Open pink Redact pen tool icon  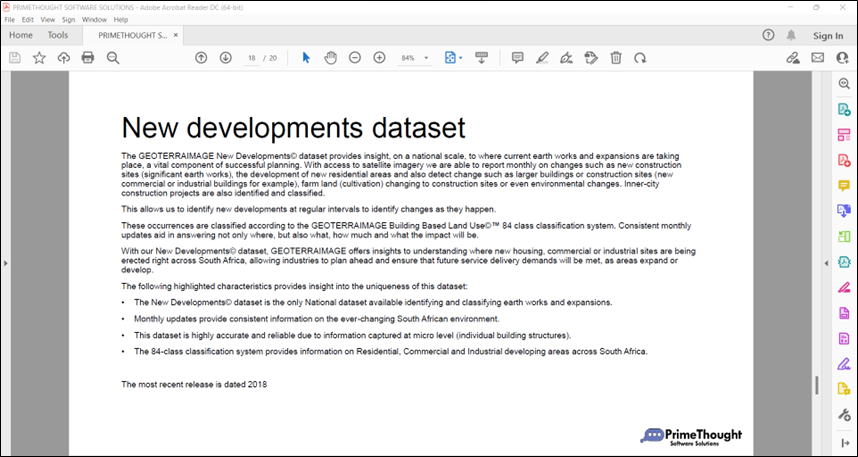[x=844, y=287]
